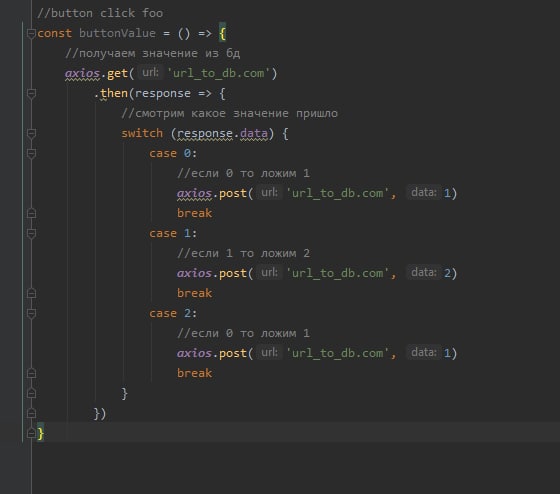Viewport: 560px width, 494px height.
Task: Click 'post' in the case 0 axios call
Action: click(233, 194)
